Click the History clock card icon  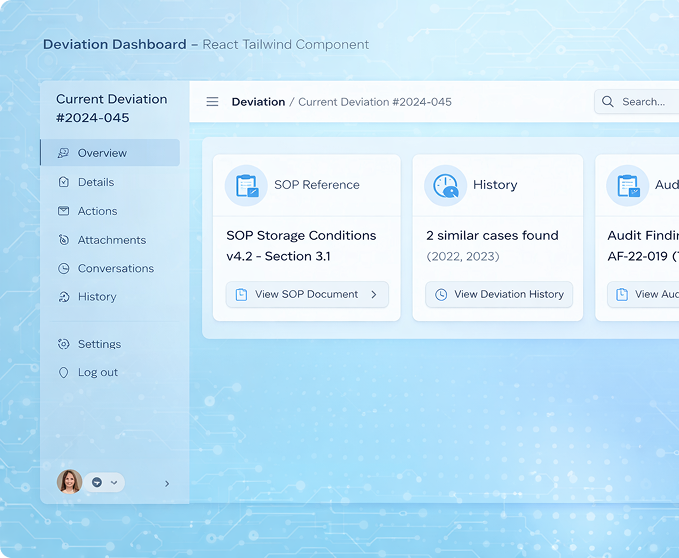coord(445,185)
